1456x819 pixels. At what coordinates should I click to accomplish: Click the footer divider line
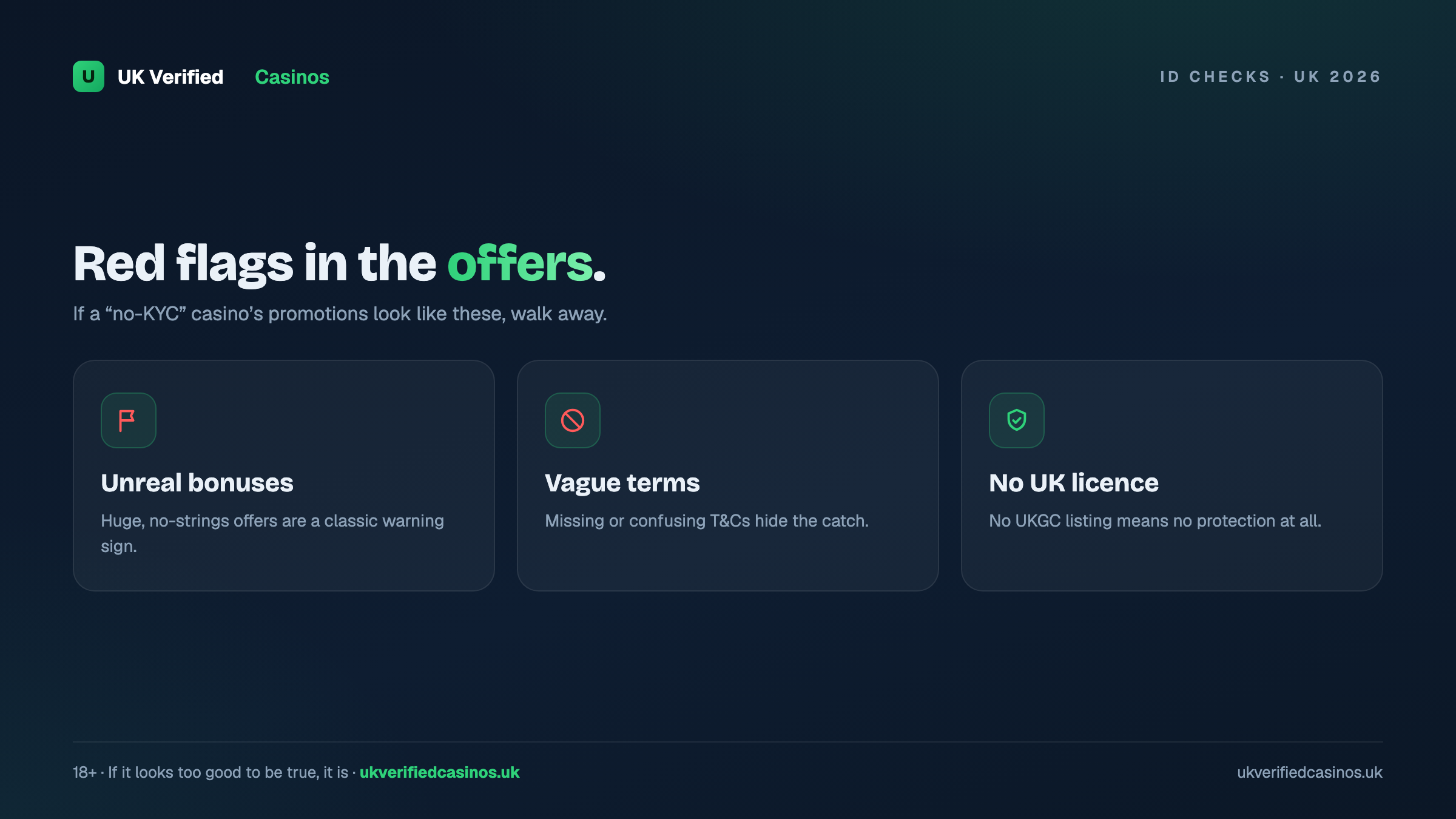[728, 741]
